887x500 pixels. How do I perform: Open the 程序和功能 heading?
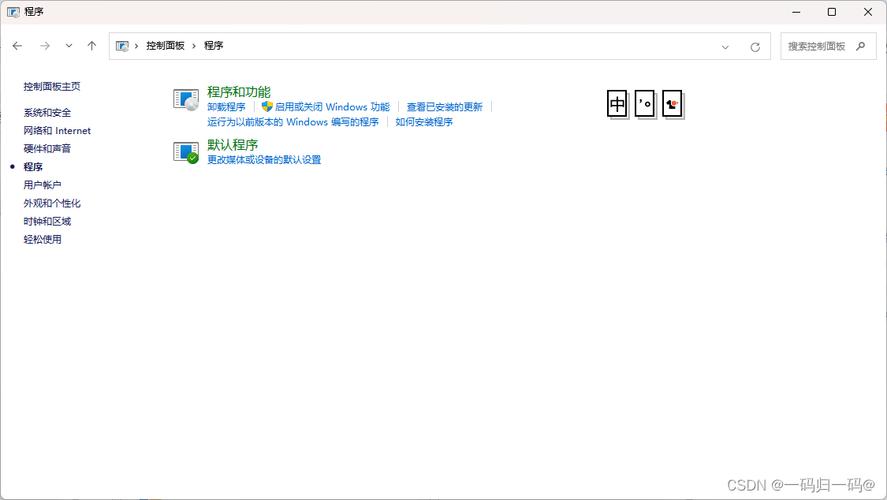(239, 92)
